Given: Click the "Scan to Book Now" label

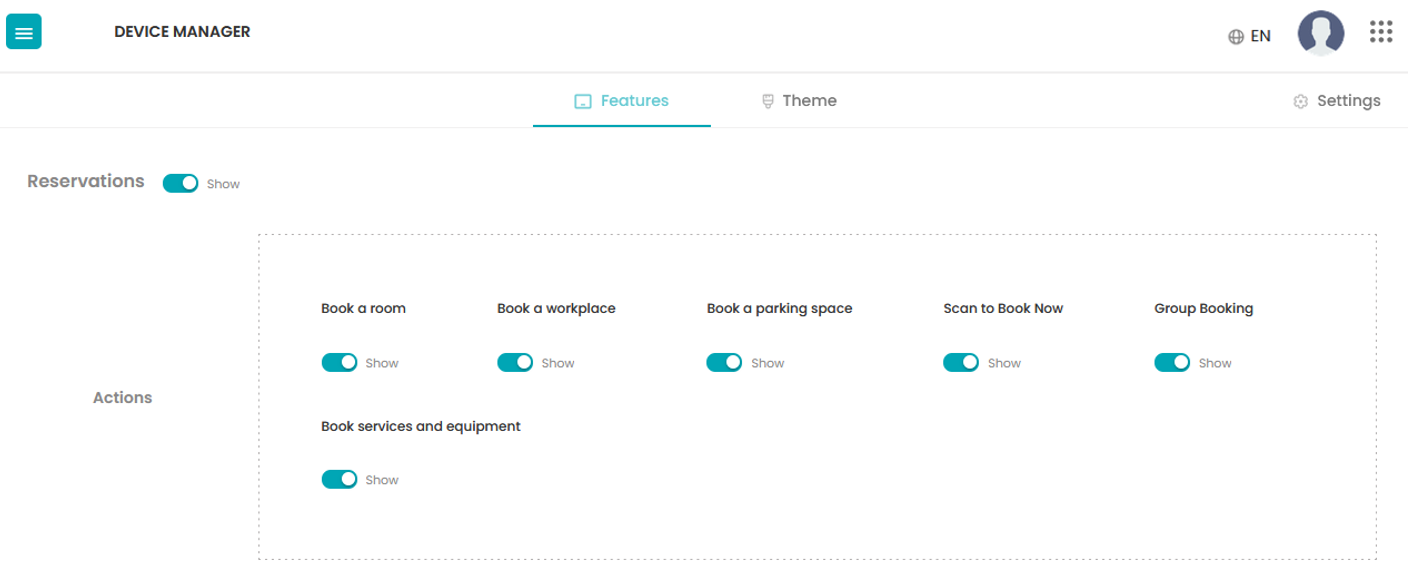Looking at the screenshot, I should pyautogui.click(x=1003, y=308).
